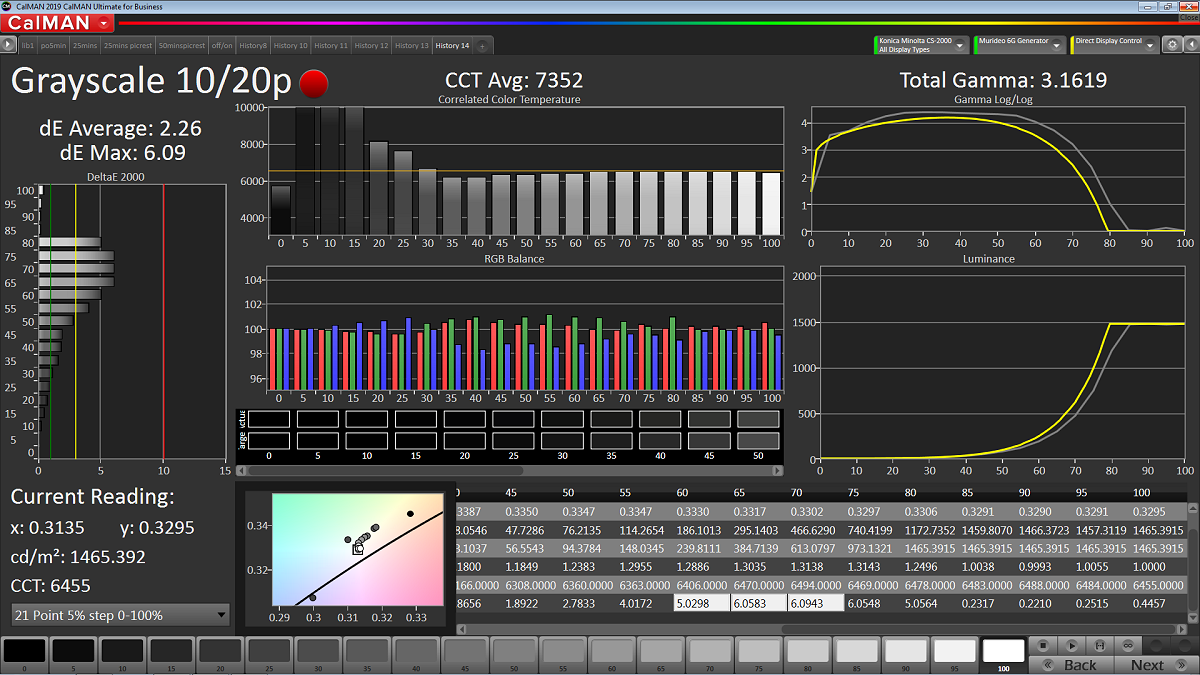Click the add new tab plus icon
The image size is (1200, 675).
coord(481,46)
